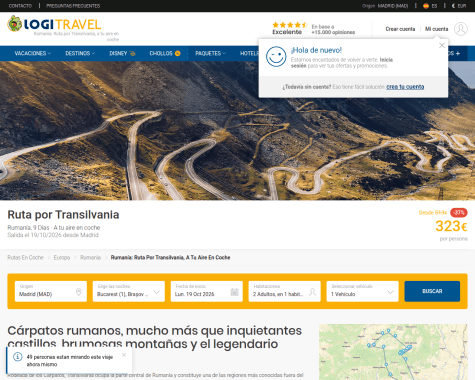Open the Habitaciones 2 Adultos field
Viewport: 475px width, 380px height.
click(285, 291)
